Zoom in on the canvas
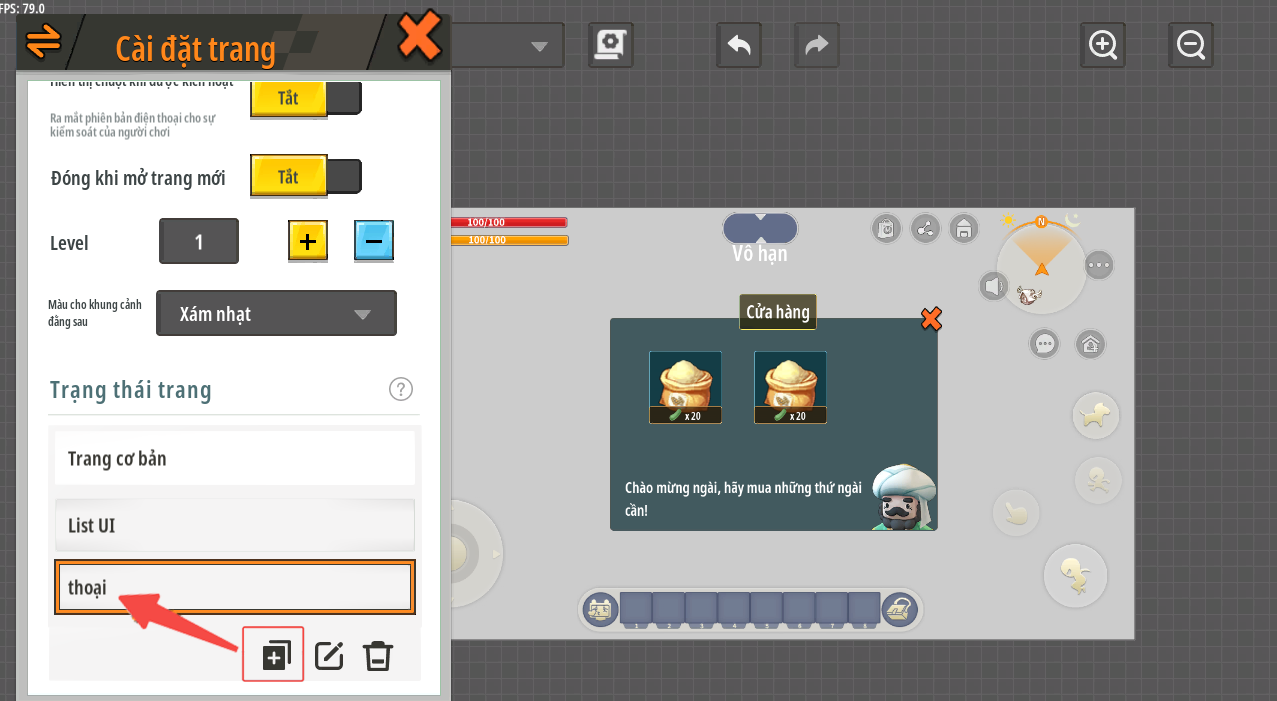The width and height of the screenshot is (1277, 701). pos(1103,45)
